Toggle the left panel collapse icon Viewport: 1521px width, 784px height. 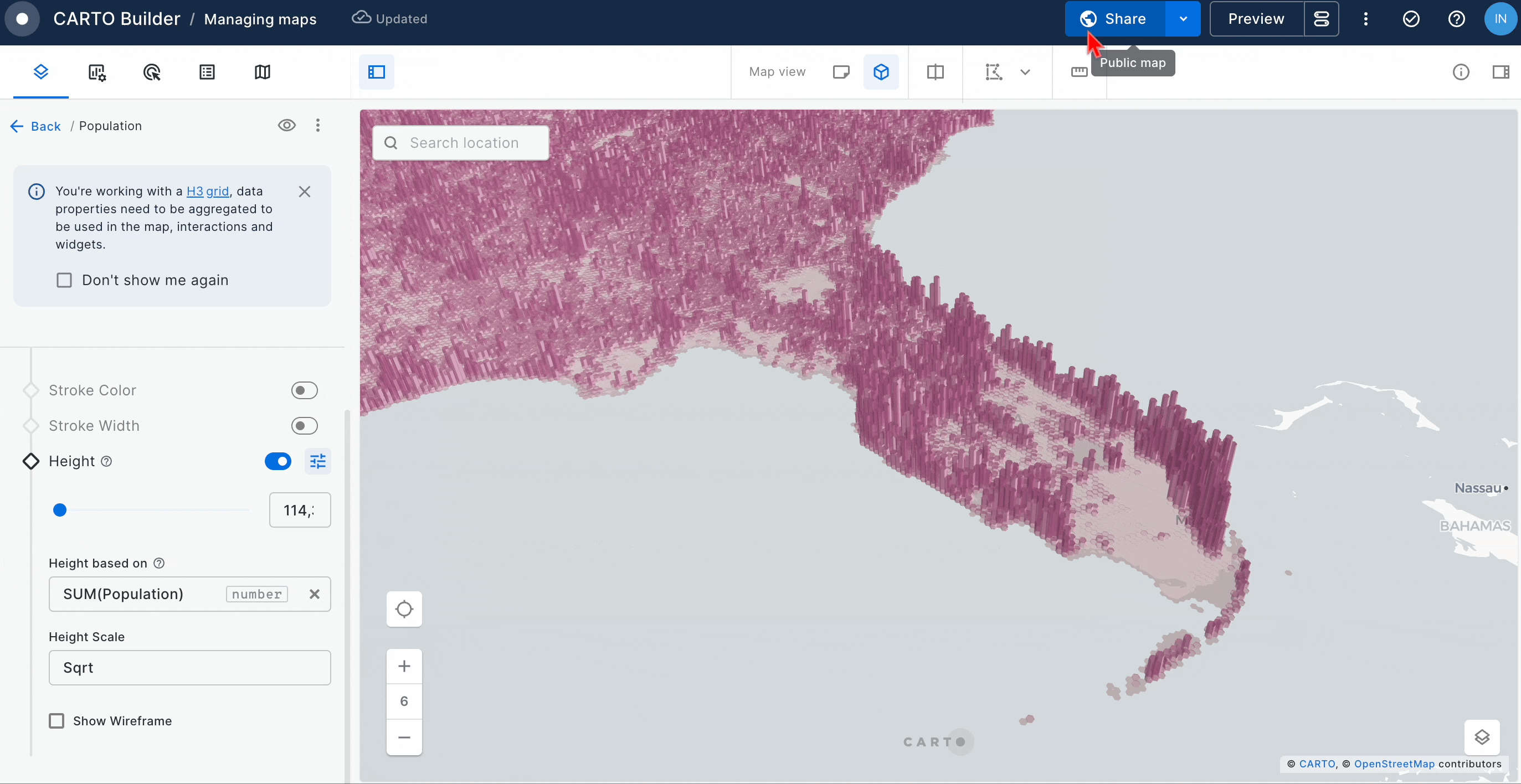click(x=377, y=72)
